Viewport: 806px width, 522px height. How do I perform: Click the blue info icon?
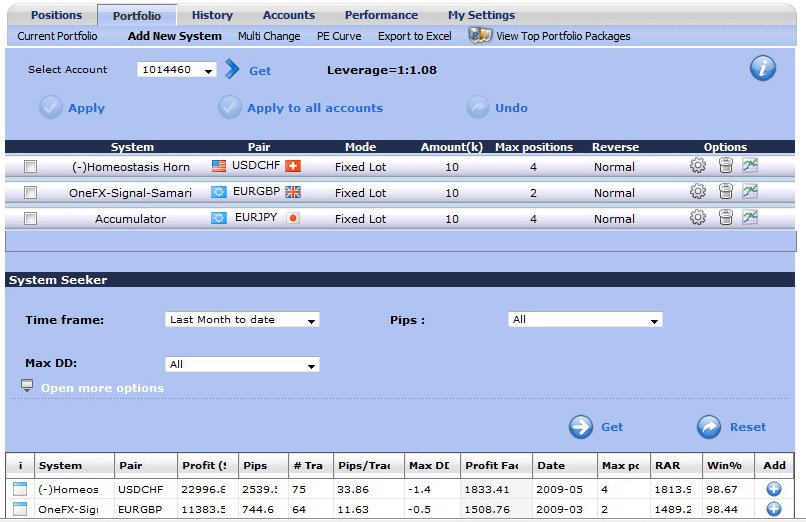pos(763,68)
